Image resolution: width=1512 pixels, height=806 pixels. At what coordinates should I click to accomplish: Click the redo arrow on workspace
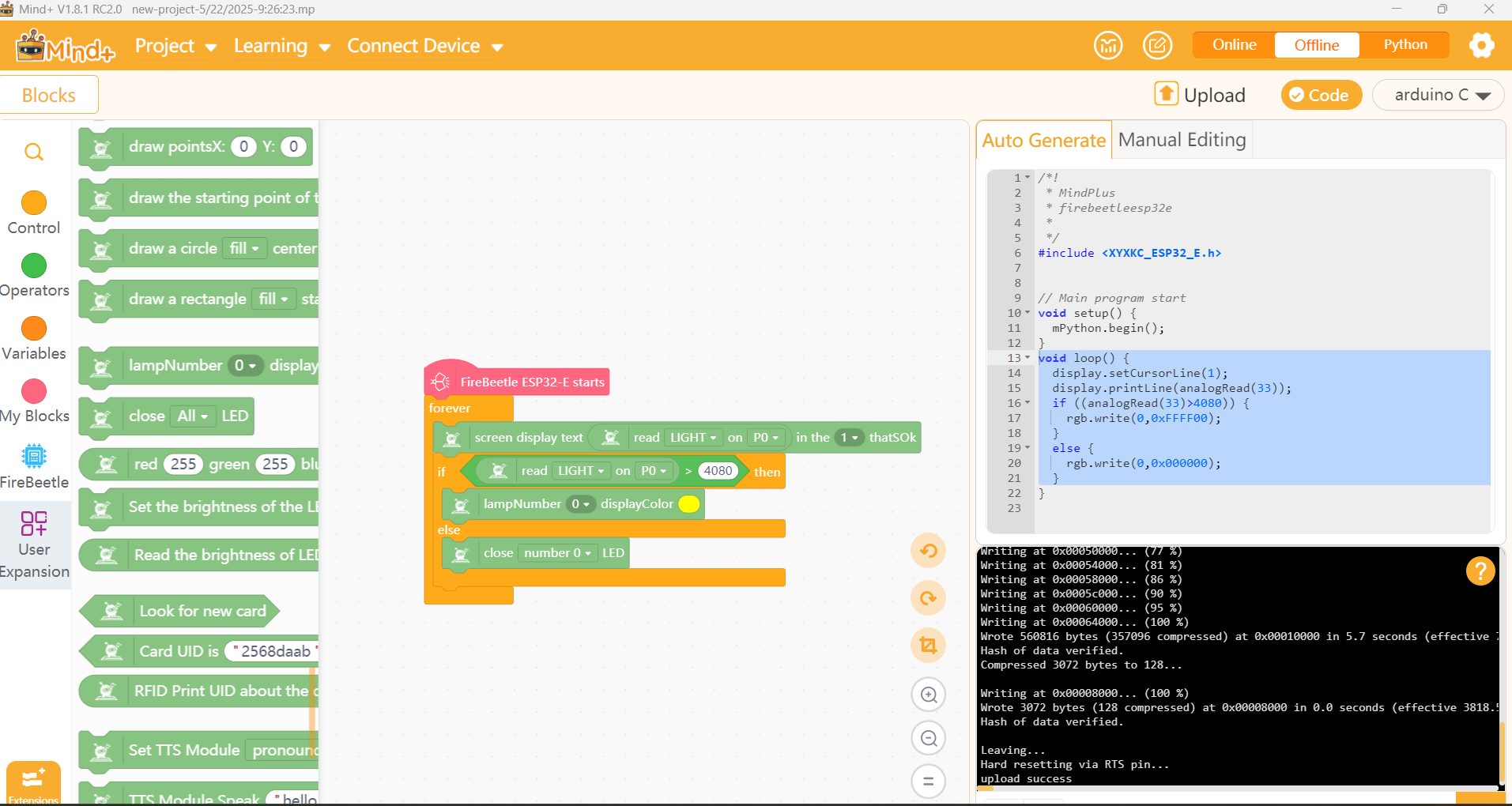[x=929, y=598]
